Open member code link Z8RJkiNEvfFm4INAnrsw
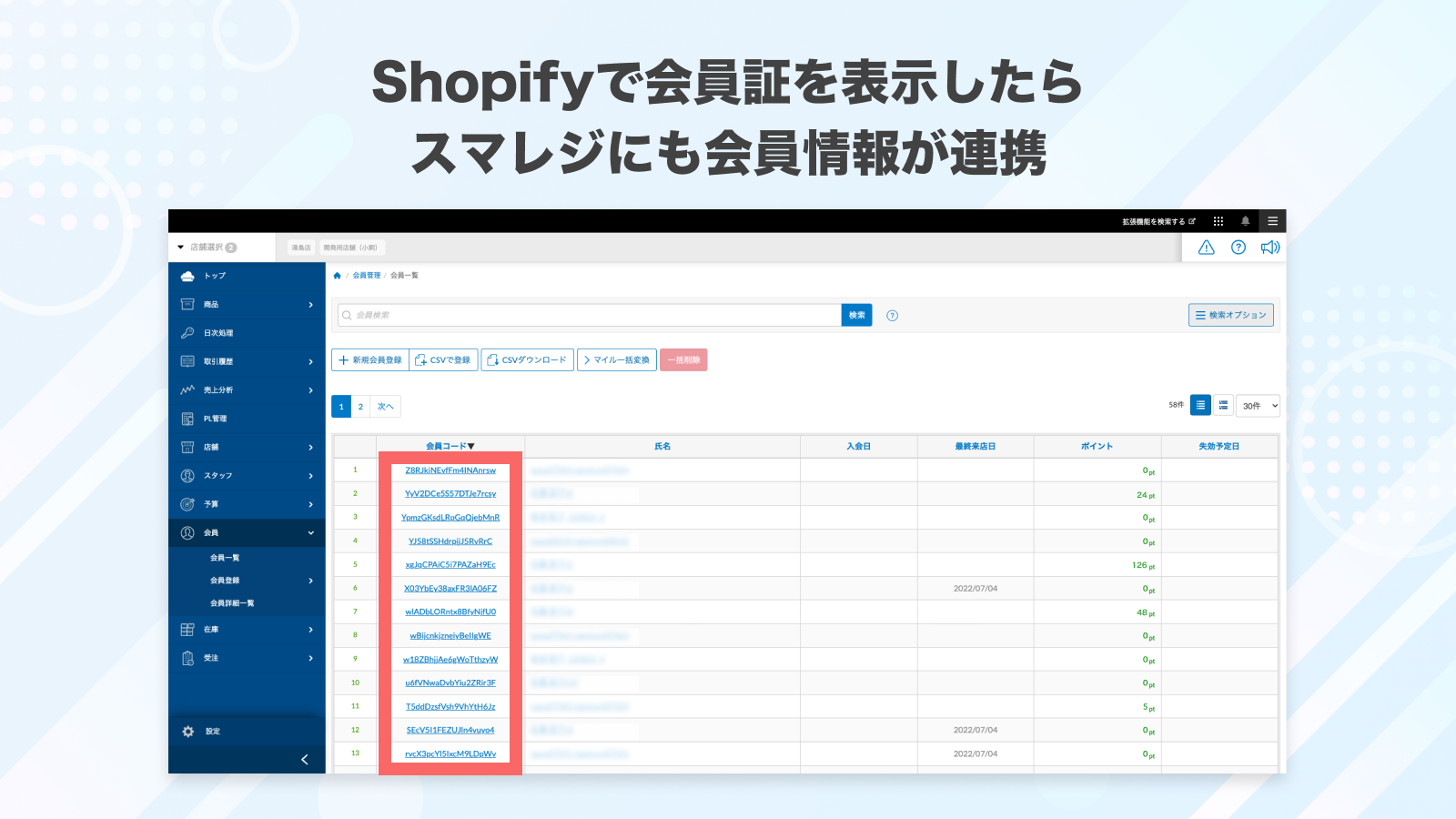 click(x=450, y=470)
